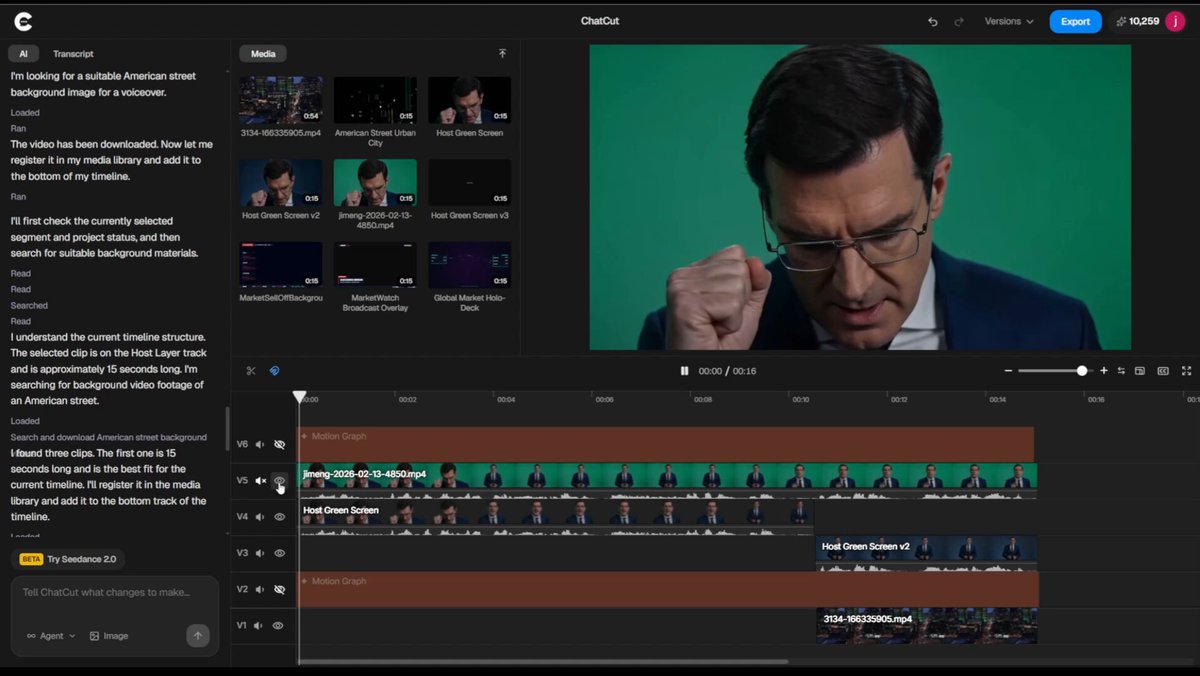Select the jimeng-2026-02-13-4850.mp4 clip on V5
This screenshot has height=676, width=1200.
pyautogui.click(x=667, y=481)
